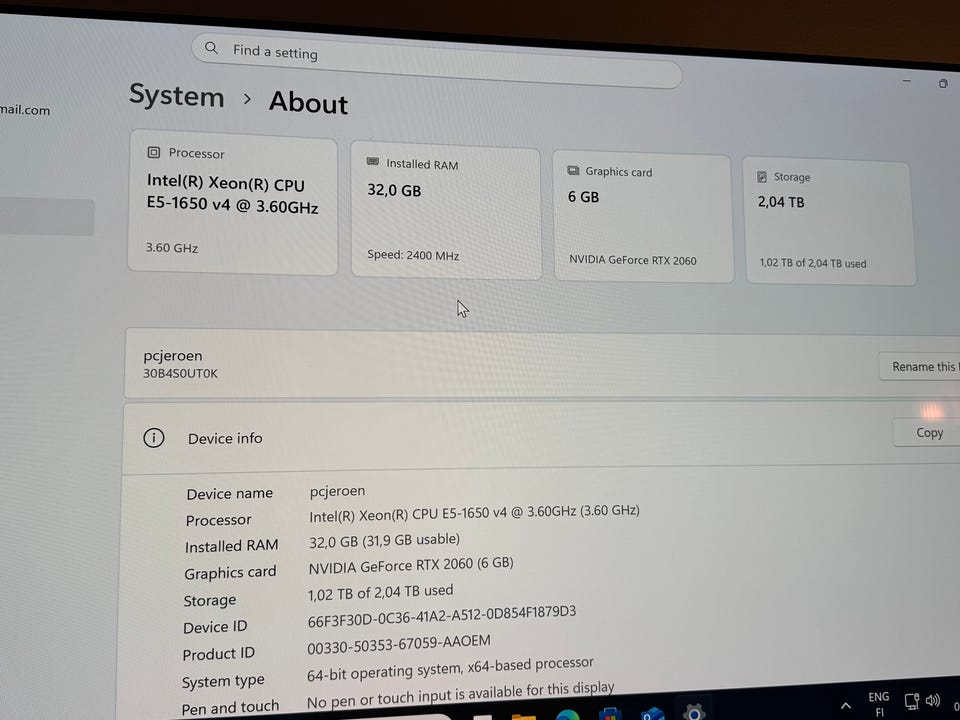The height and width of the screenshot is (720, 960).
Task: Open Settings from the taskbar gear icon
Action: click(694, 712)
